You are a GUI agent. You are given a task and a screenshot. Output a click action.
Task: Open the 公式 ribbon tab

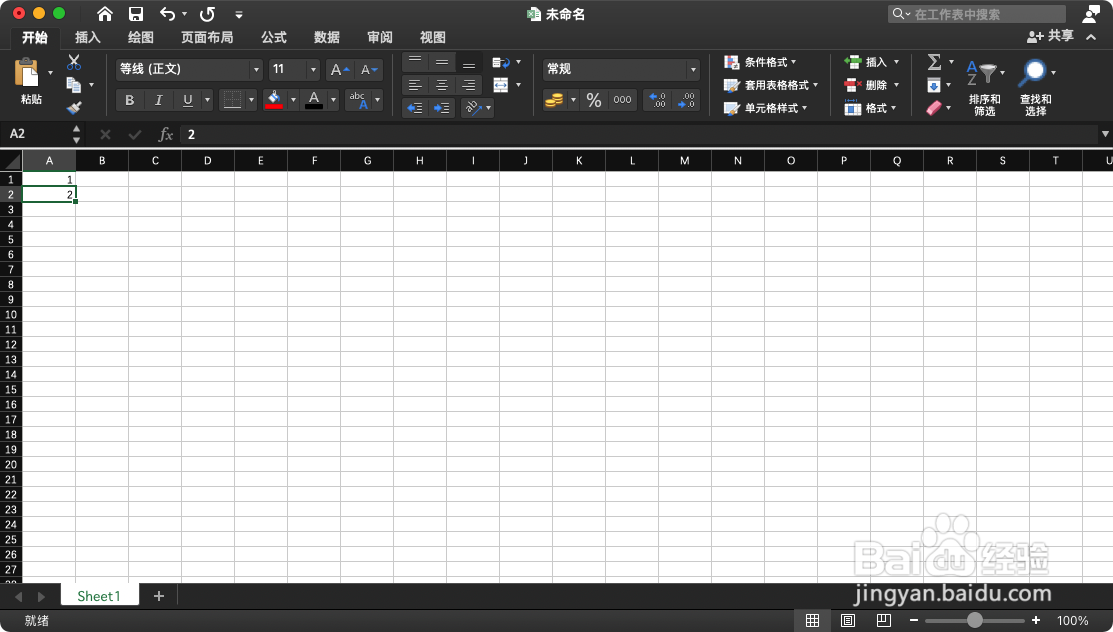coord(273,37)
